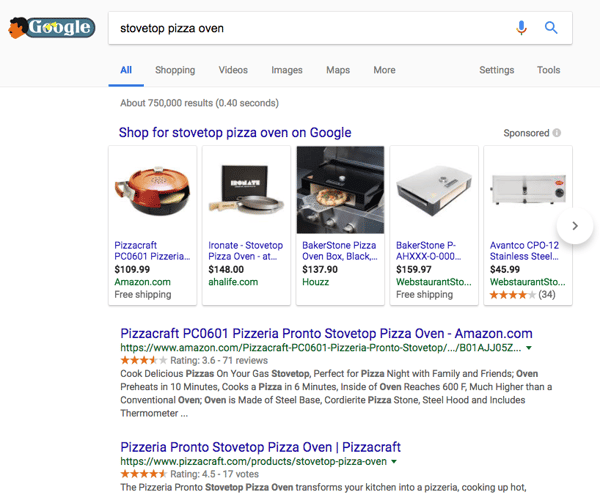Switch to the Shopping tab
This screenshot has width=600, height=495.
click(x=175, y=70)
